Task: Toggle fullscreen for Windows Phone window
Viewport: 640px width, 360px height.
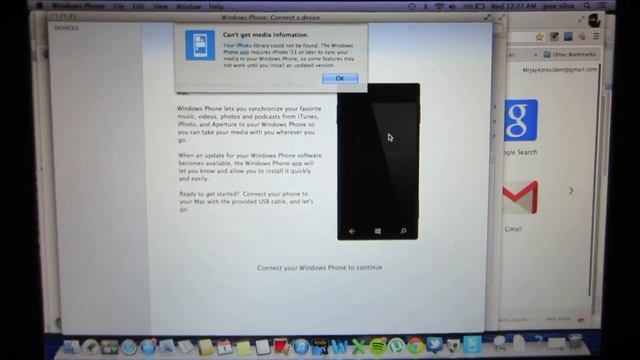Action: click(x=487, y=17)
